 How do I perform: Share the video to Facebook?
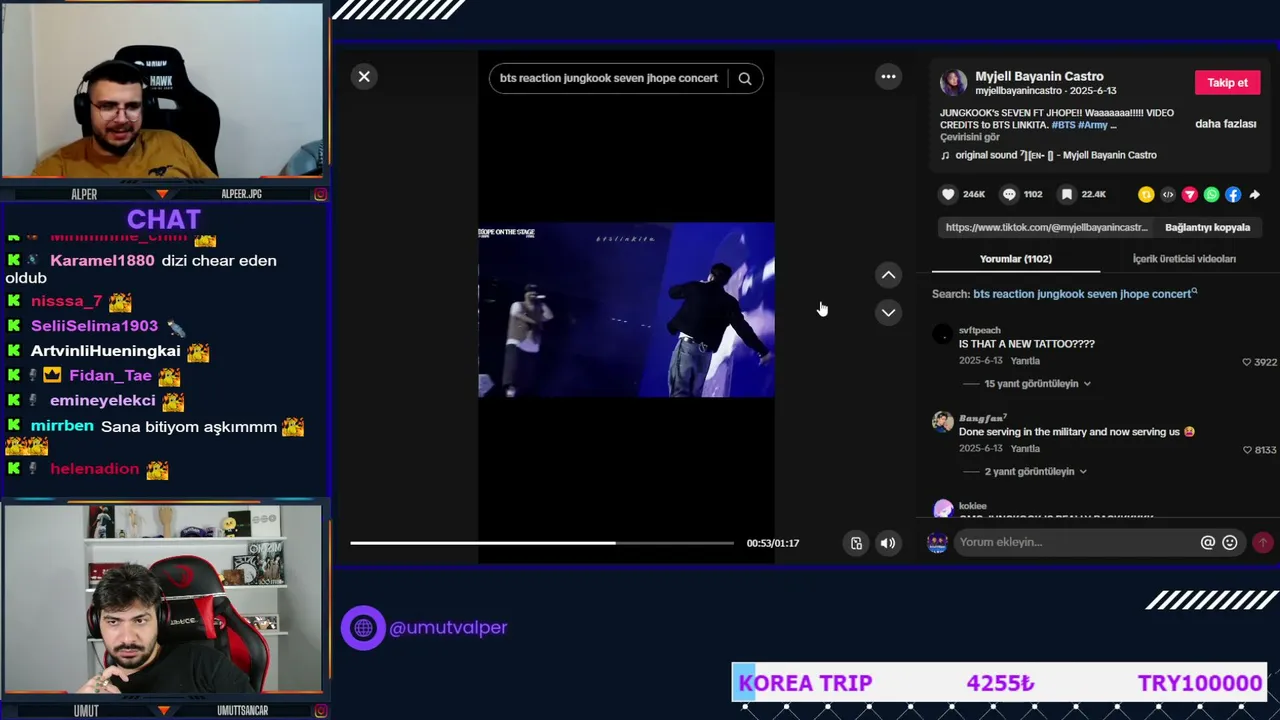[x=1233, y=195]
